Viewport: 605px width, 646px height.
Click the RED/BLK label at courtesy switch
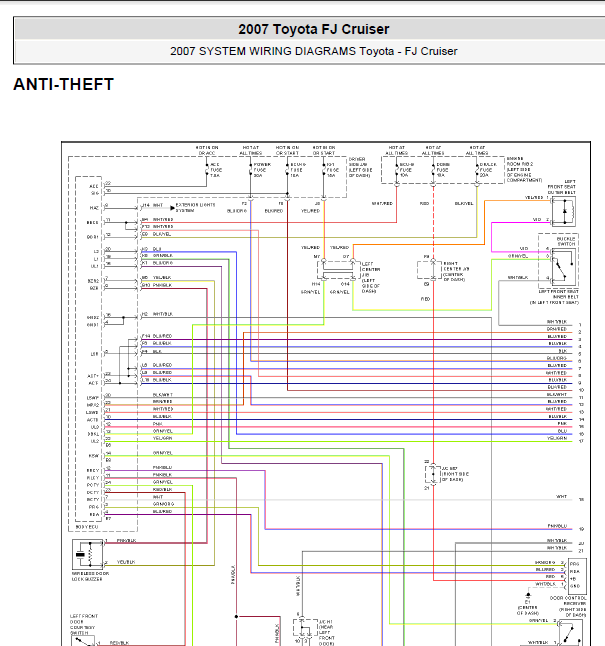click(x=120, y=643)
